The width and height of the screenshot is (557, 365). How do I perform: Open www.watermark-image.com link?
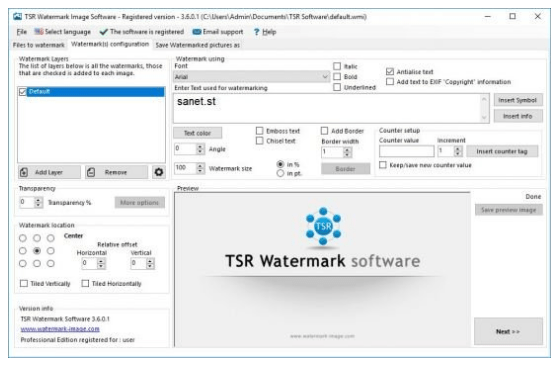(60, 329)
